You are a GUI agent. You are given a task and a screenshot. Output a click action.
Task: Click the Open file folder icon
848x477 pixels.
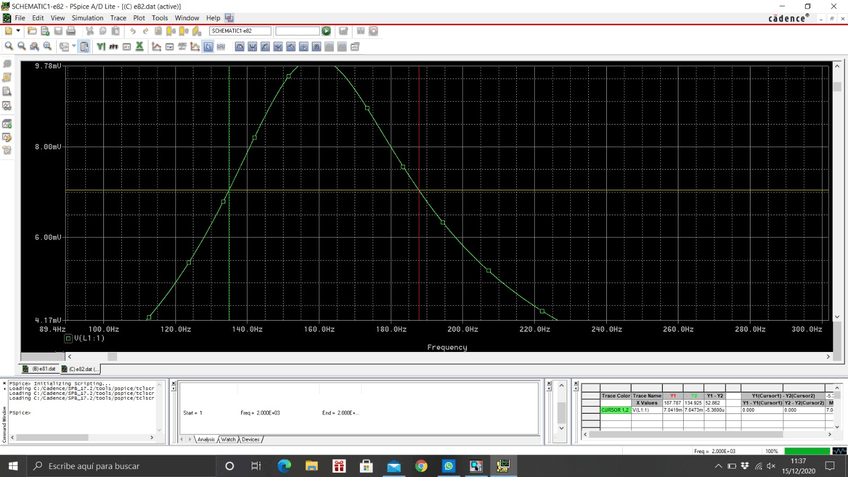coord(32,31)
